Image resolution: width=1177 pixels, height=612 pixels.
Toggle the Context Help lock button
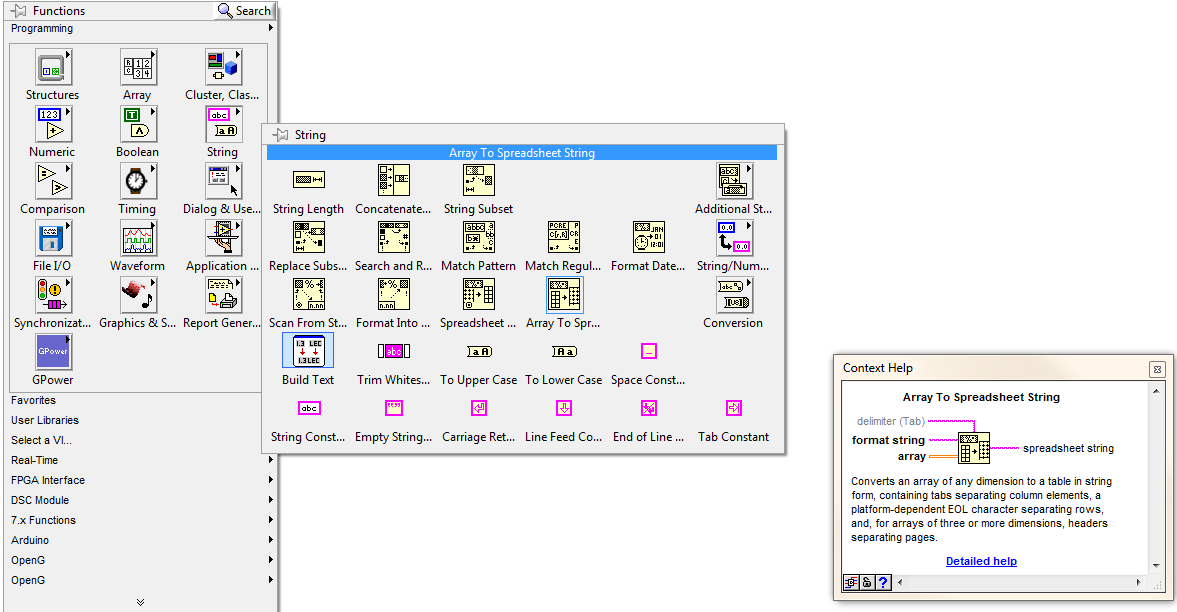click(x=867, y=582)
